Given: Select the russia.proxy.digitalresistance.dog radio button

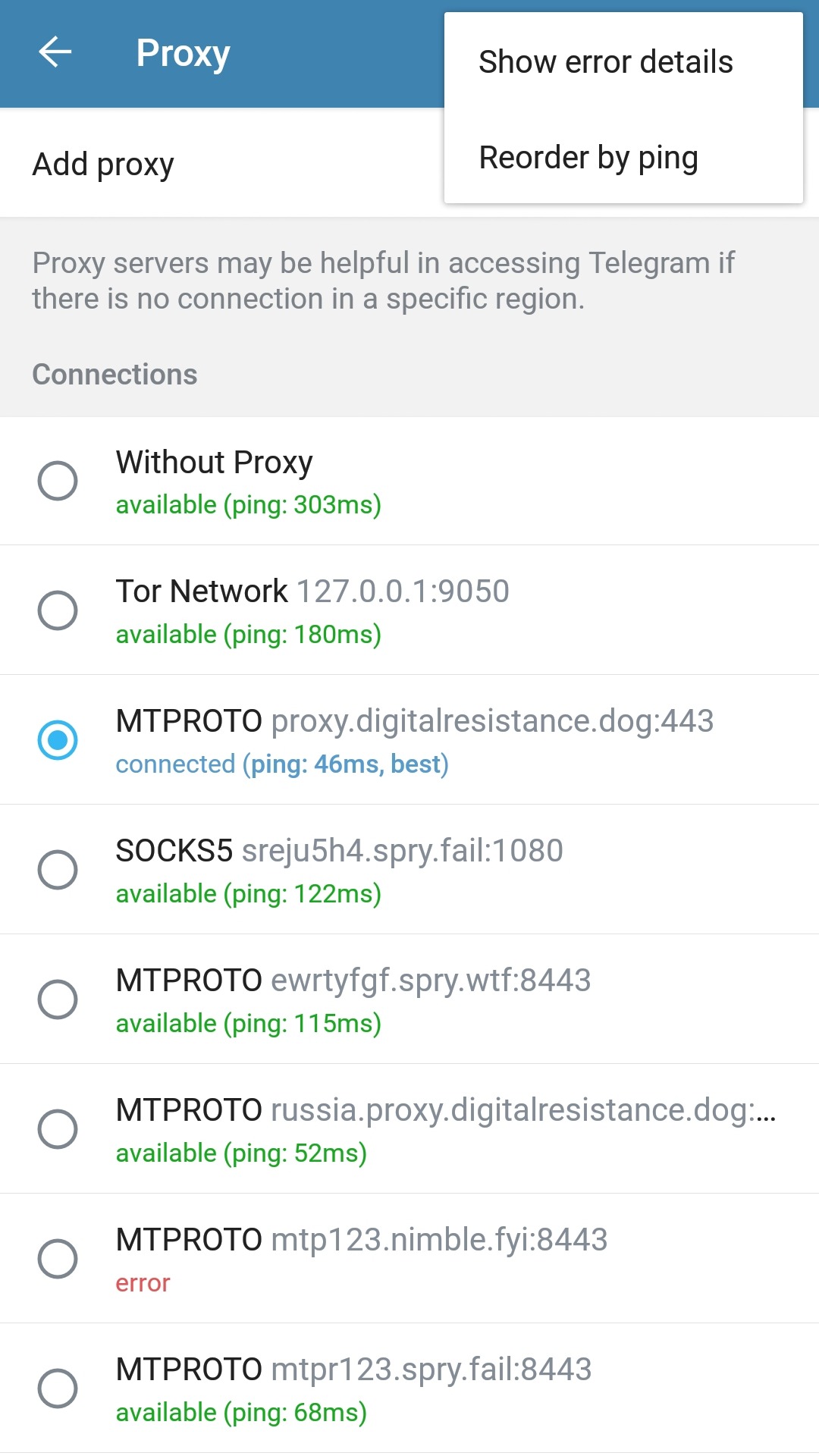Looking at the screenshot, I should coord(58,1129).
